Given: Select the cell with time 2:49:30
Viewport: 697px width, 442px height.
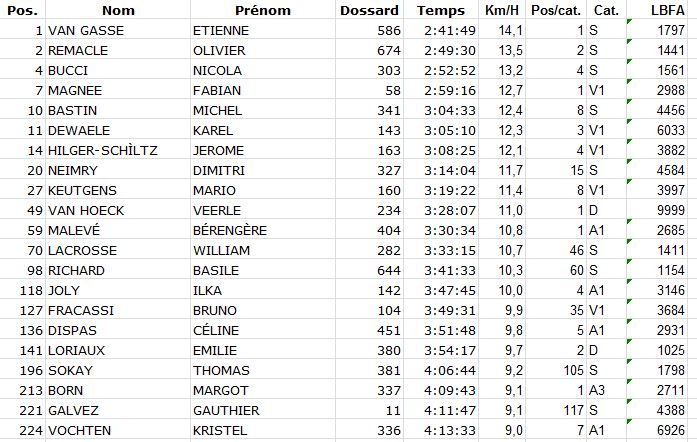Looking at the screenshot, I should 441,50.
